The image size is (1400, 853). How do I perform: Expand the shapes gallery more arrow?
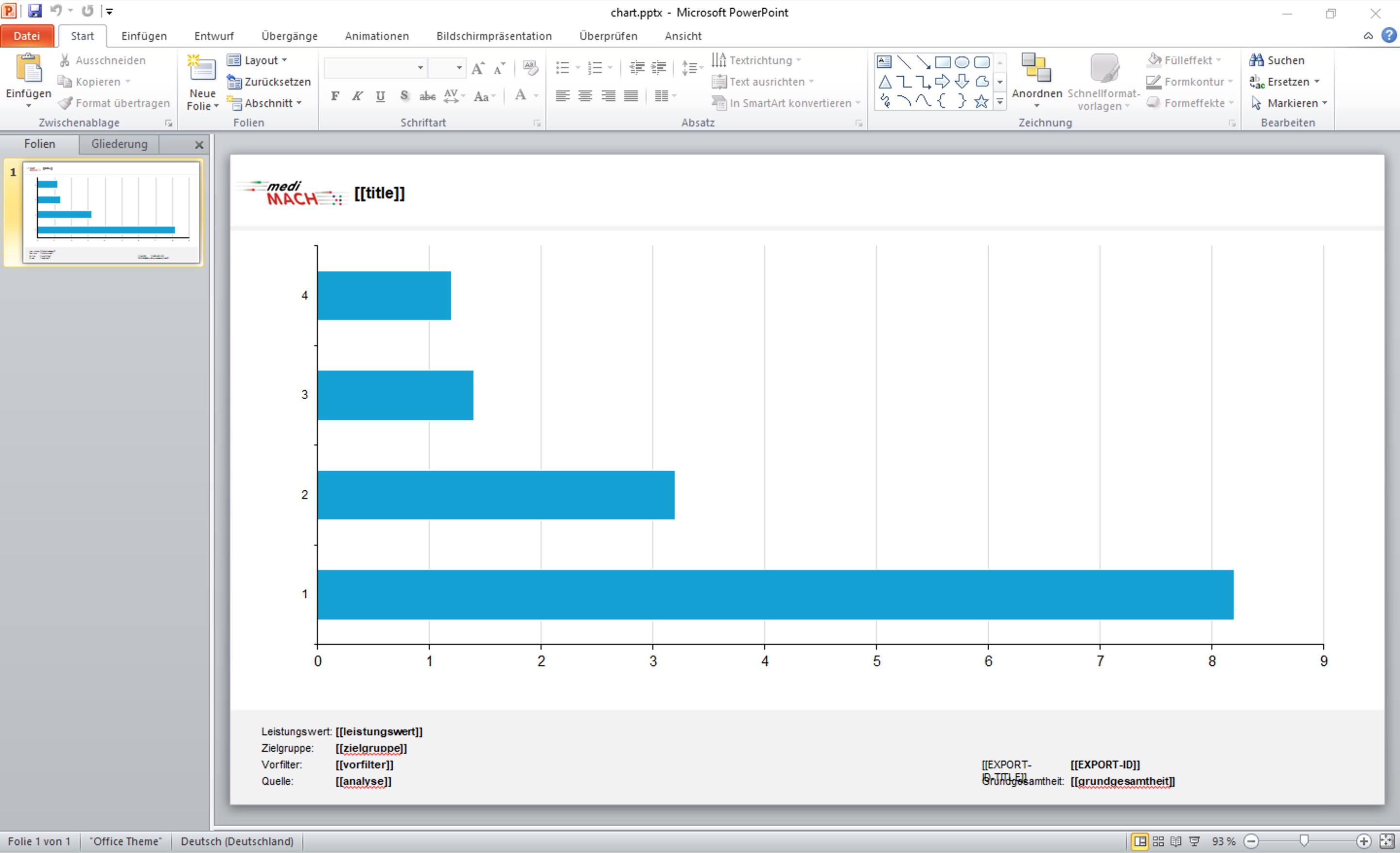point(1000,101)
